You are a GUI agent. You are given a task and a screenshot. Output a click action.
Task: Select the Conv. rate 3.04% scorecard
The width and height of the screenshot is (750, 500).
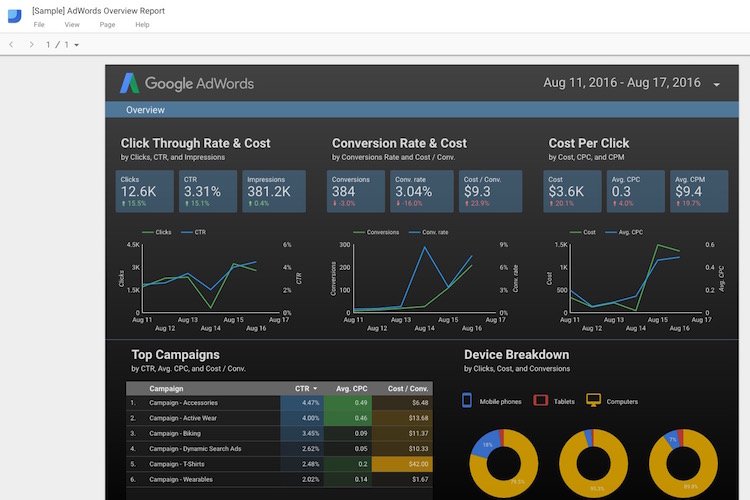point(422,191)
